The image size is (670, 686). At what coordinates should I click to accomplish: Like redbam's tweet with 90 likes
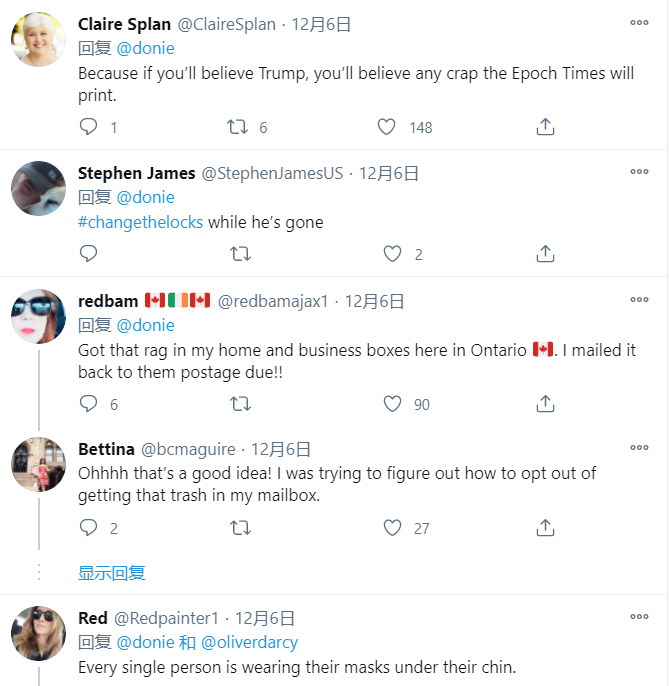pos(393,404)
